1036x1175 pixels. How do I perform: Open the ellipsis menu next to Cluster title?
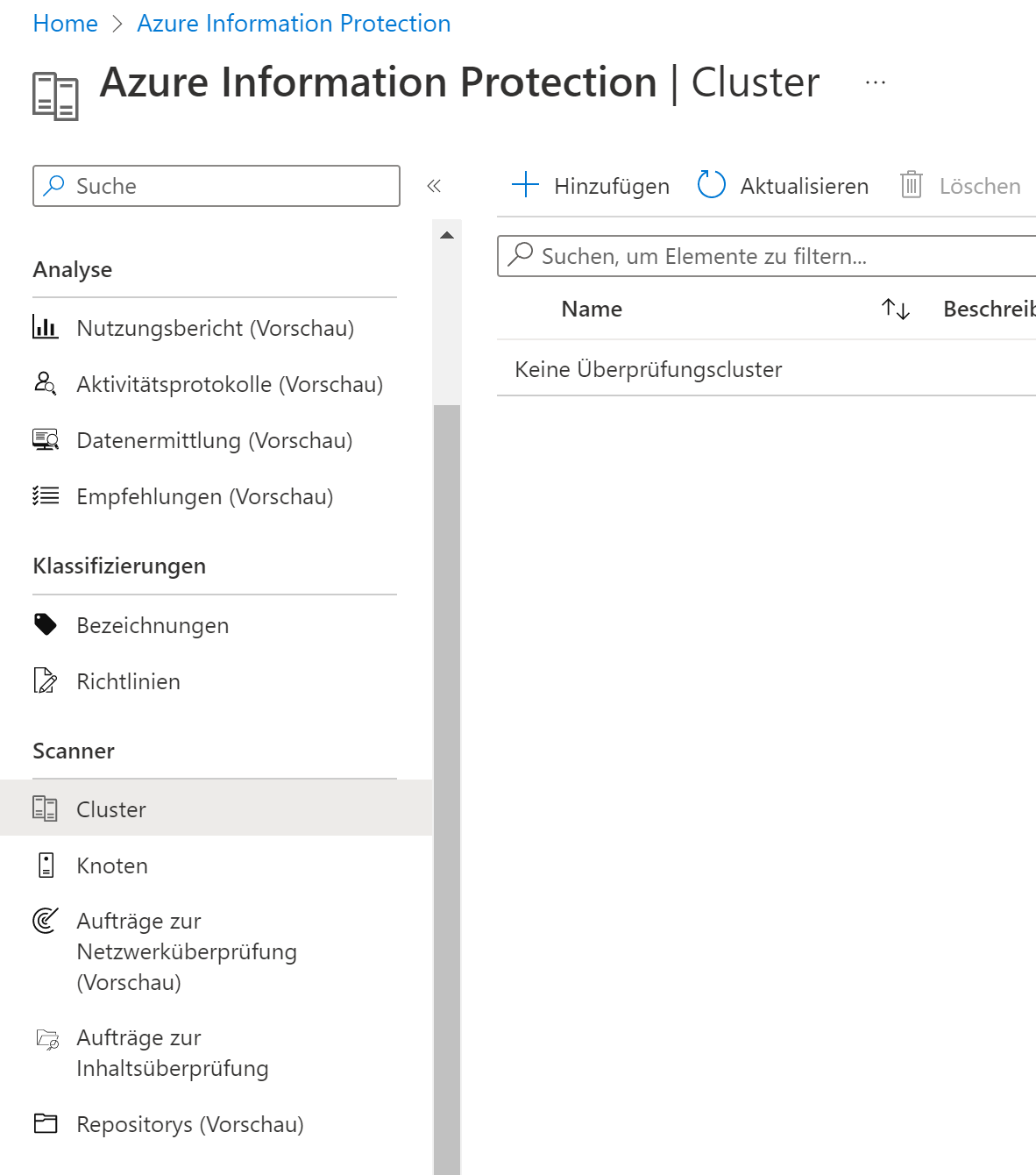pyautogui.click(x=874, y=82)
